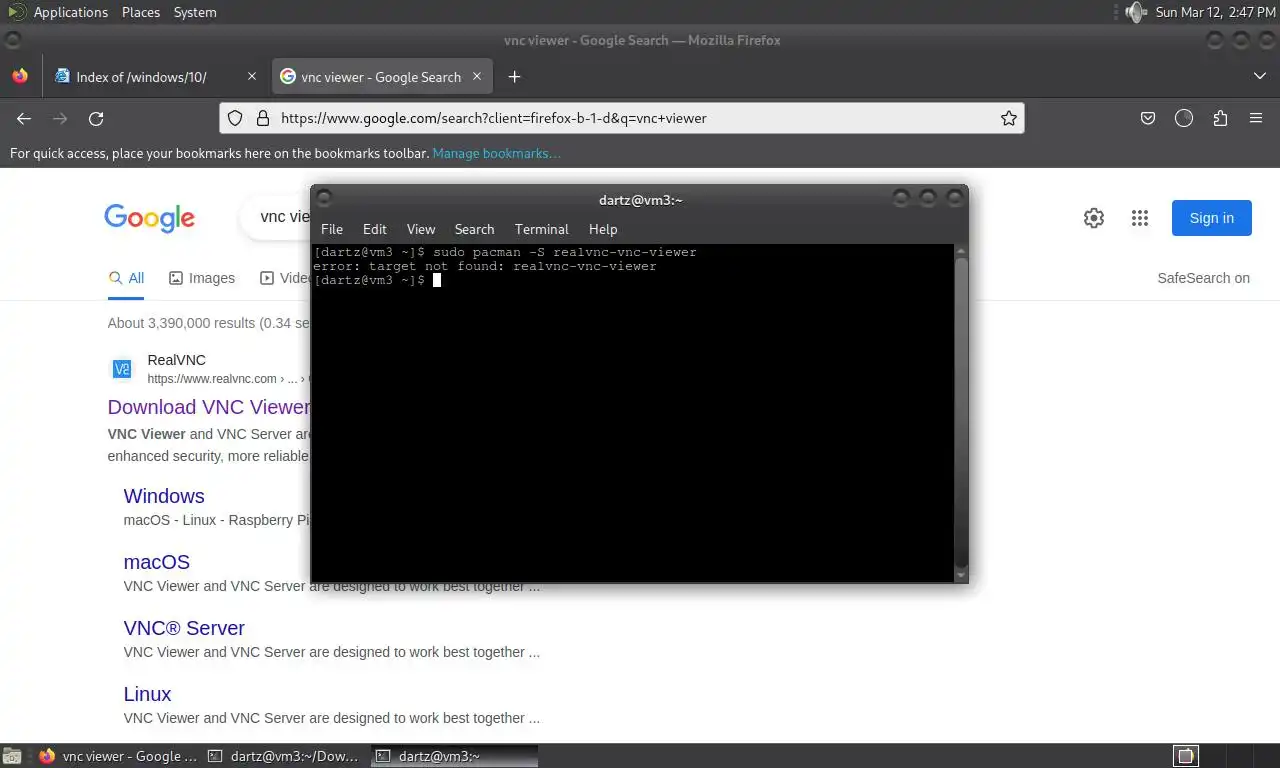Click the browser forward arrow
Screen dimensions: 1280x768
point(60,118)
